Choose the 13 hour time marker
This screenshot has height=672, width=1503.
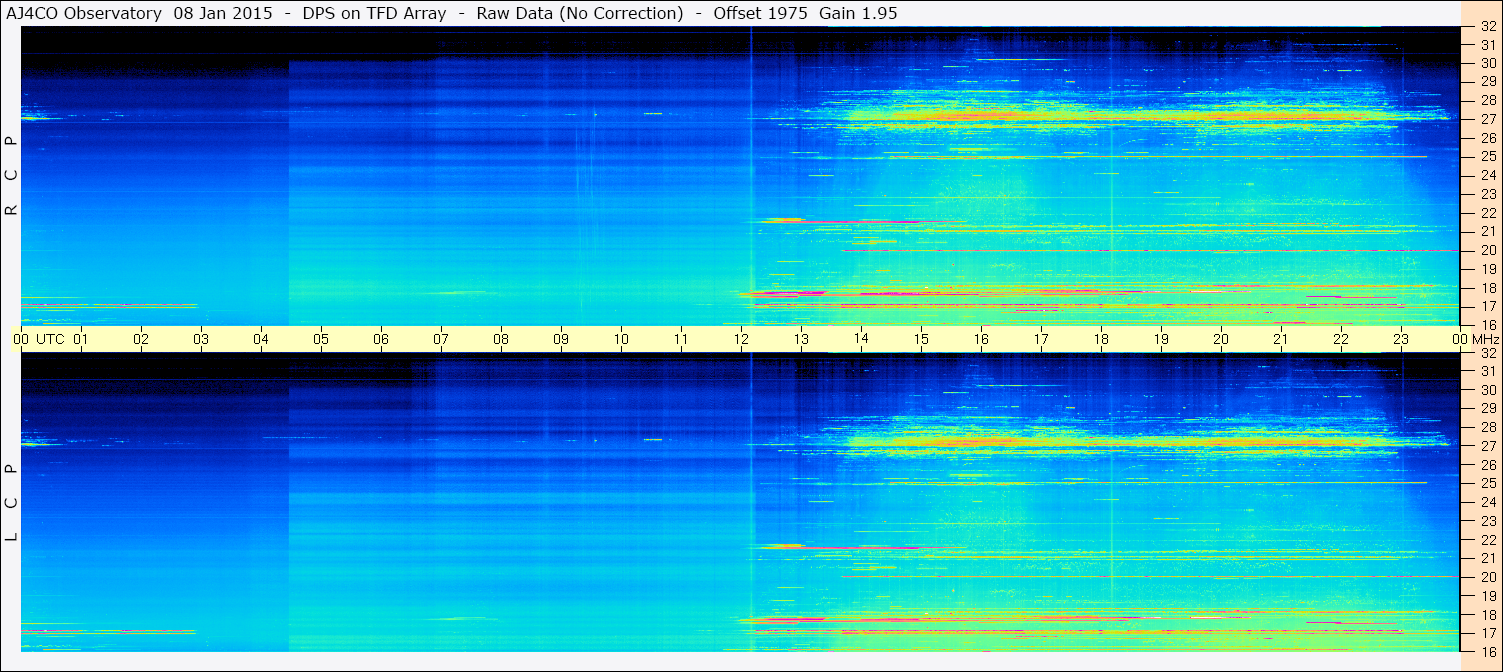tap(801, 339)
